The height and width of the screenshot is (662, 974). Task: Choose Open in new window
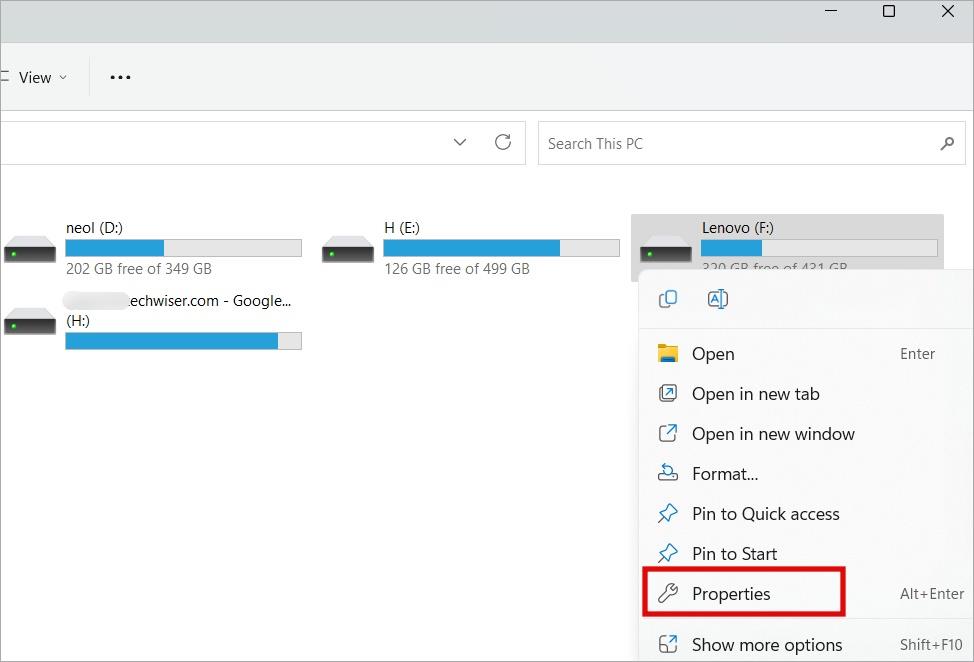[804, 433]
